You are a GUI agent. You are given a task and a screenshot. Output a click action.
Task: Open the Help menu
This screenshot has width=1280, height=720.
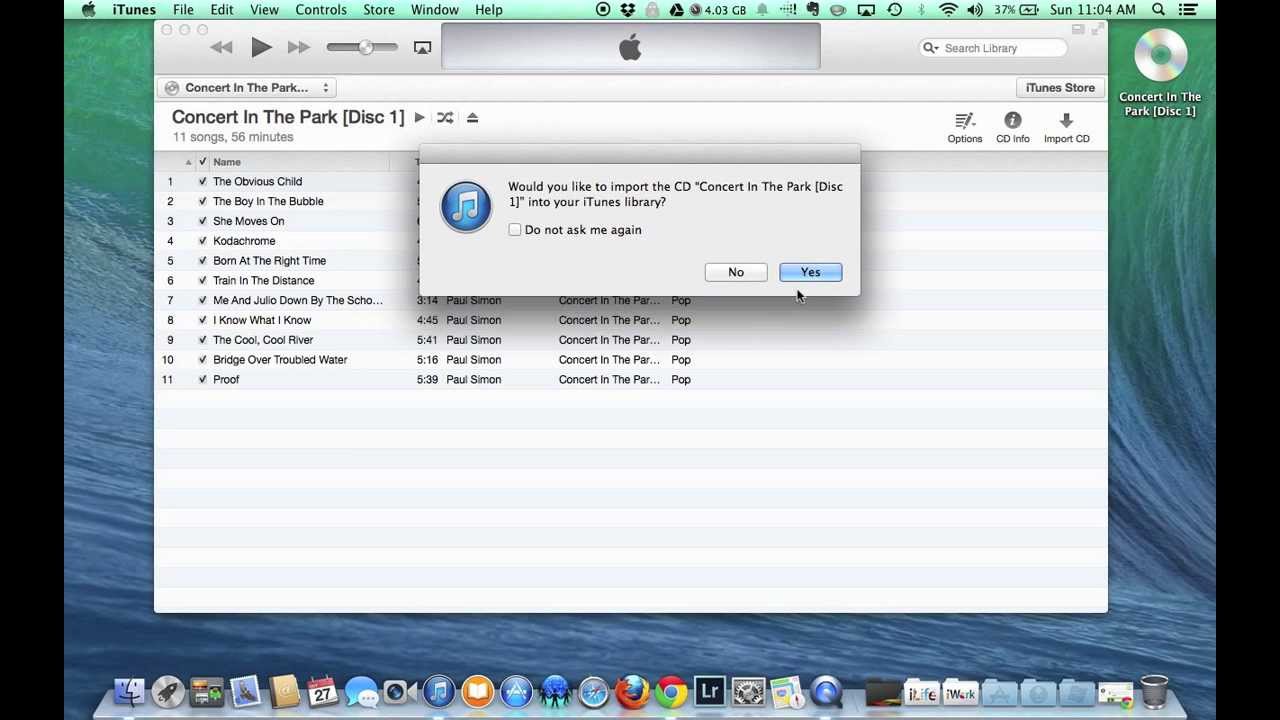pos(489,10)
